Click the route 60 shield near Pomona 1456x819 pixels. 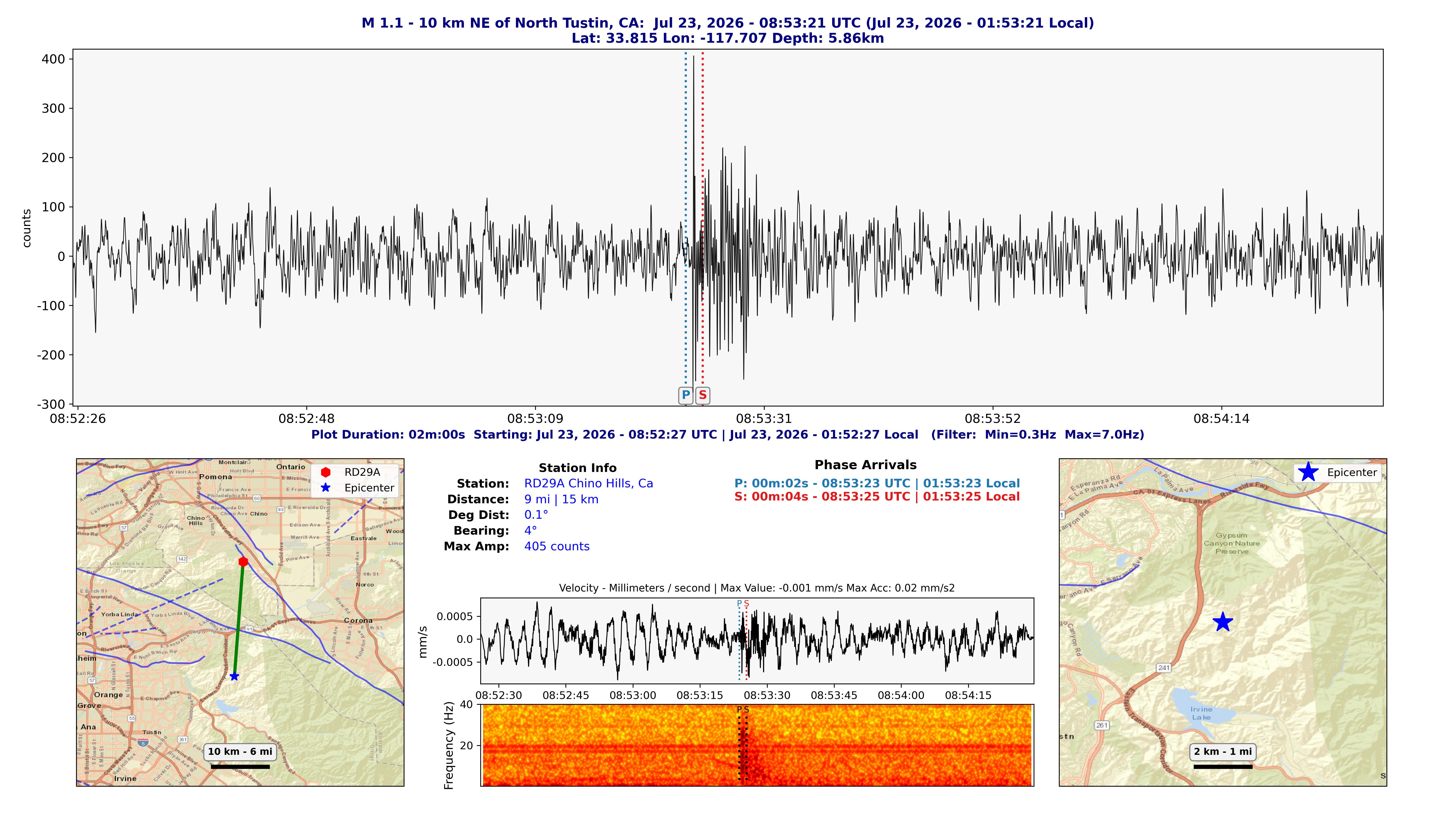coord(257,498)
